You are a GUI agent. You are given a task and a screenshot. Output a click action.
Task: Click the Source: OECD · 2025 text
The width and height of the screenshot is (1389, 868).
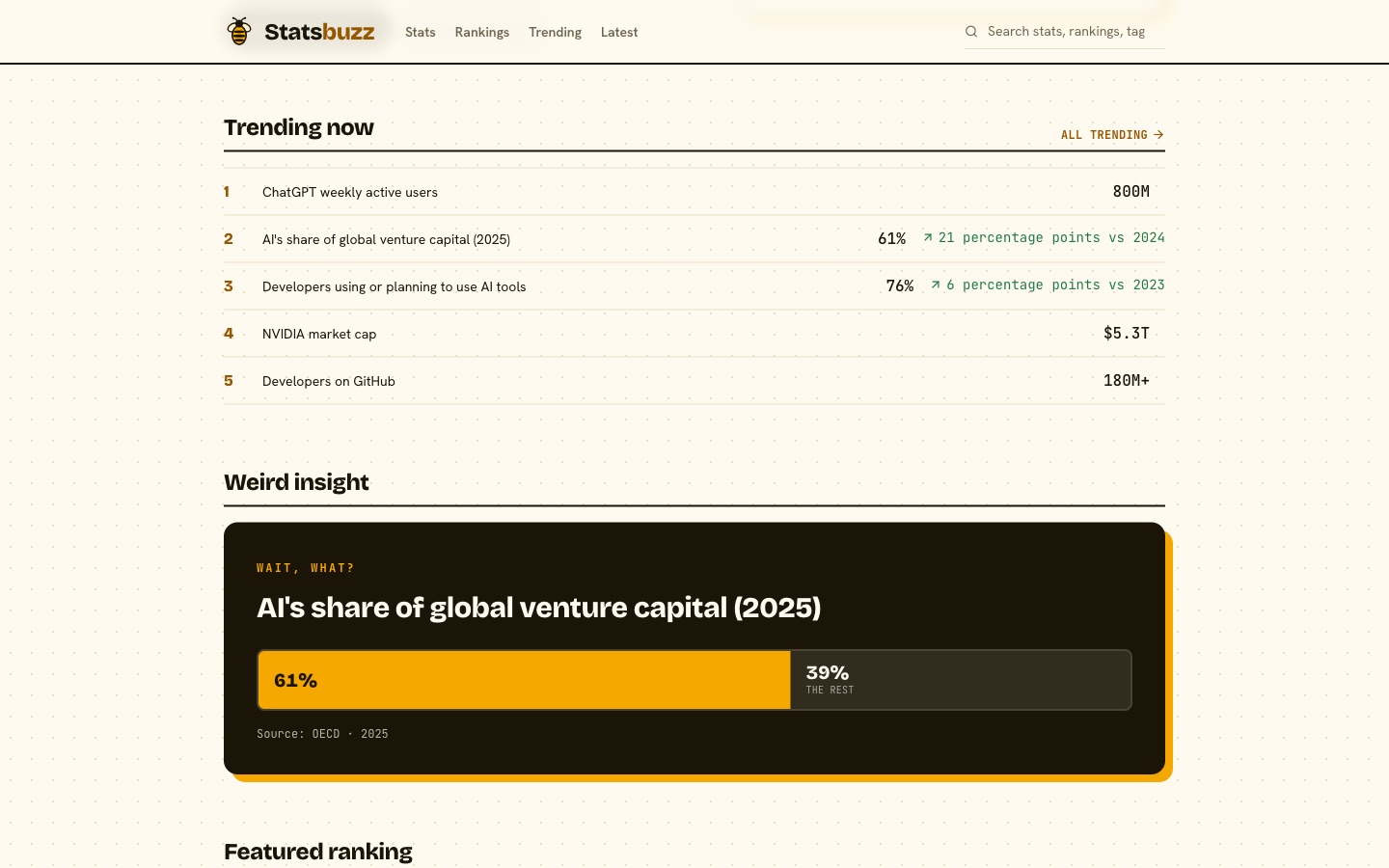(x=322, y=734)
